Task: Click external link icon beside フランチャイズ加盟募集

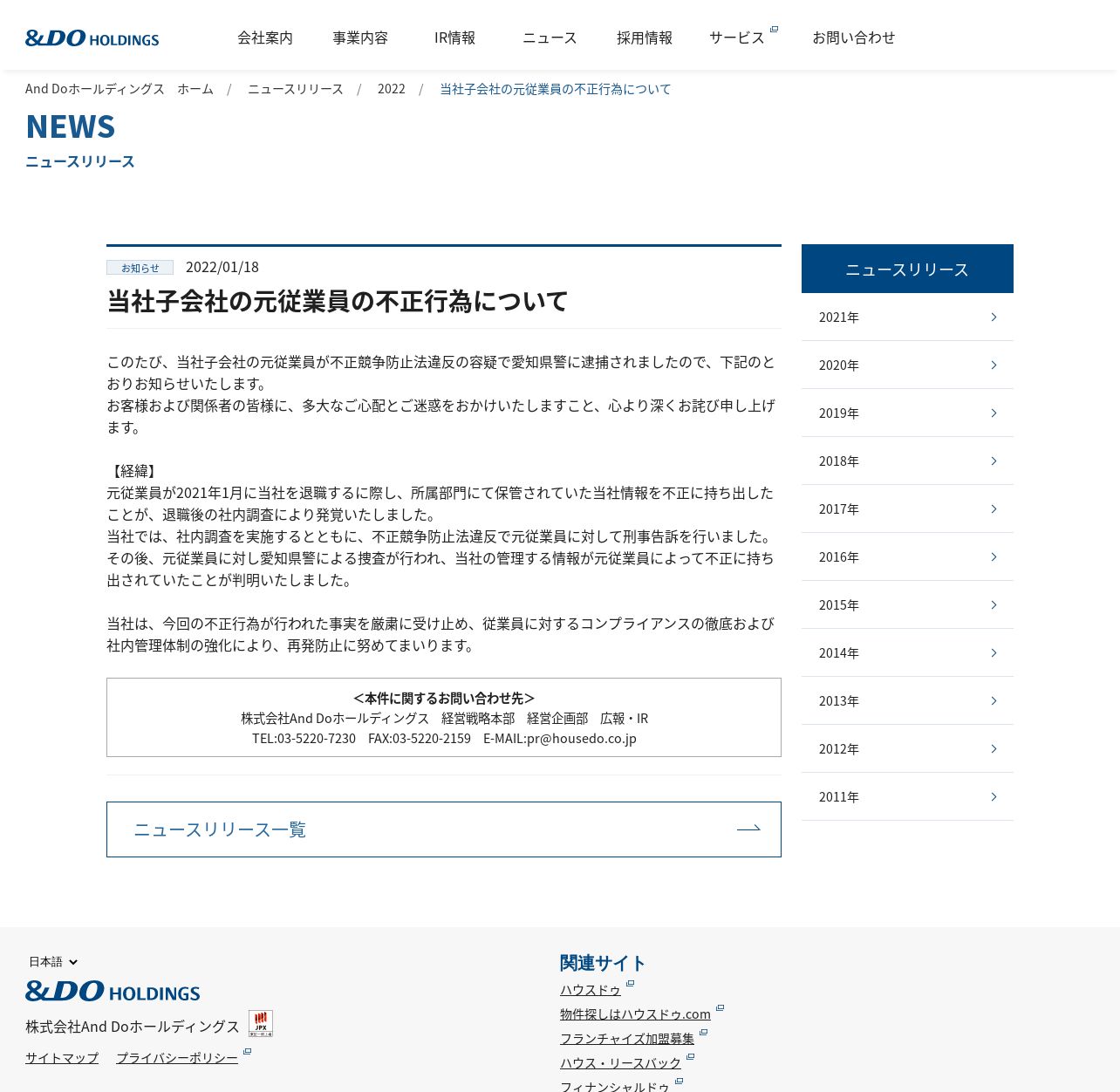Action: pos(703,1033)
